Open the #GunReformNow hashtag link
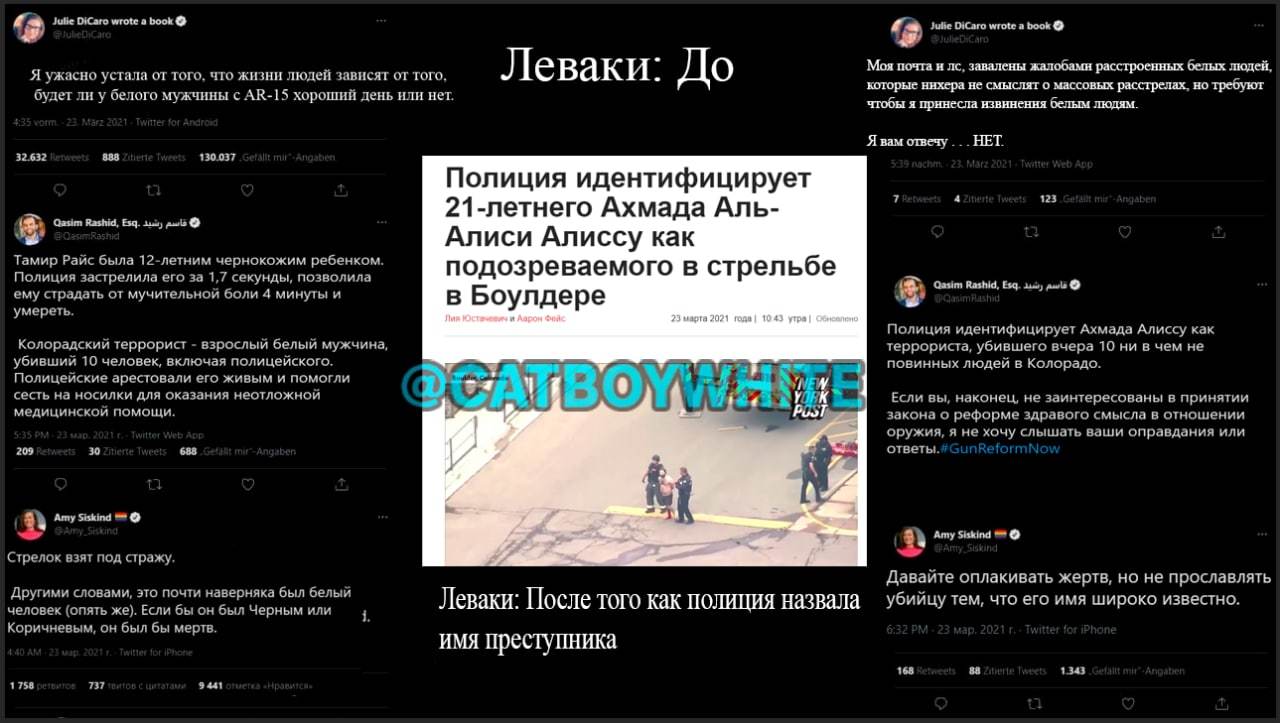1280x723 pixels. pos(1000,449)
